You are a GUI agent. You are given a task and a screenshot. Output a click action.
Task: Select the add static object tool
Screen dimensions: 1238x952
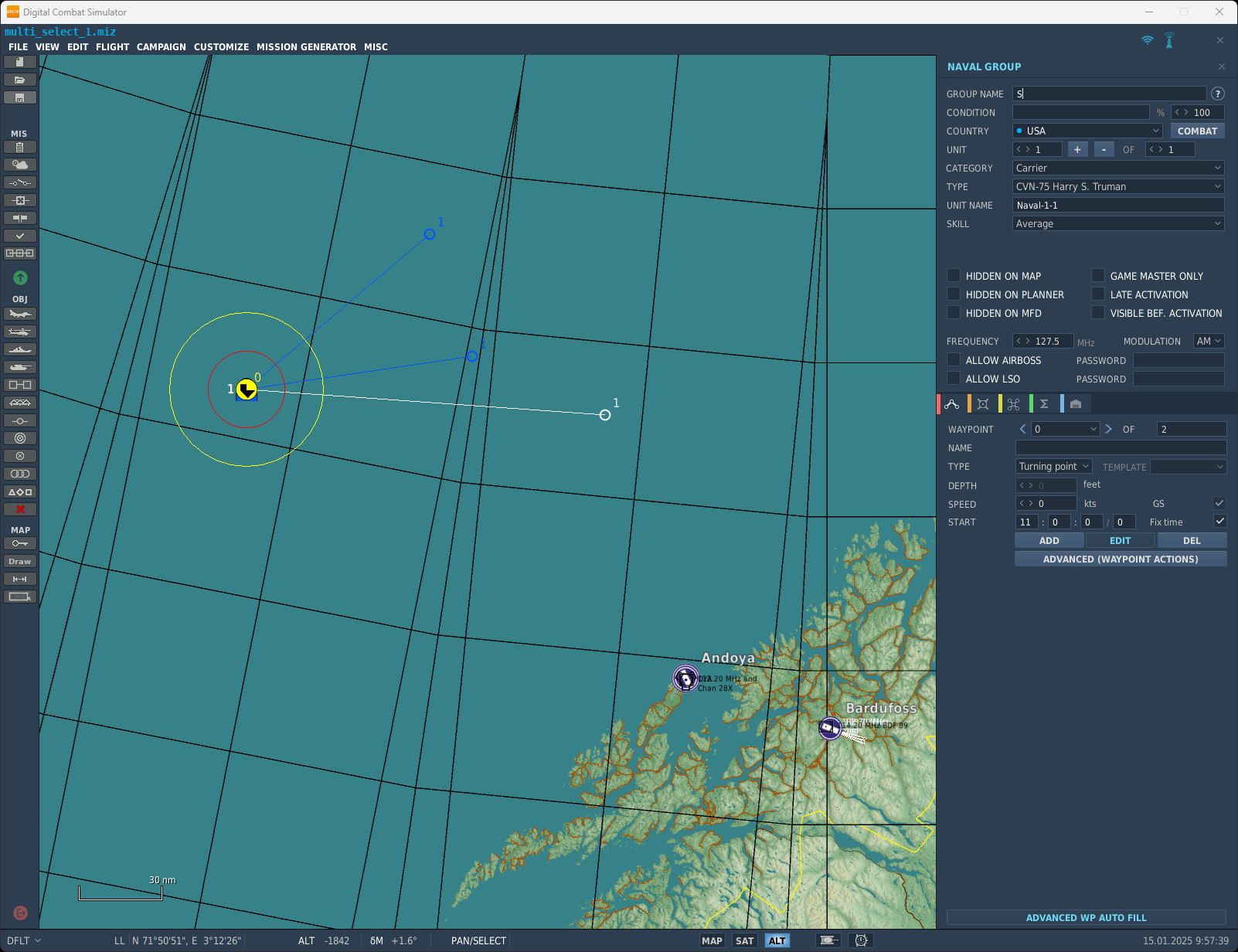pyautogui.click(x=20, y=385)
